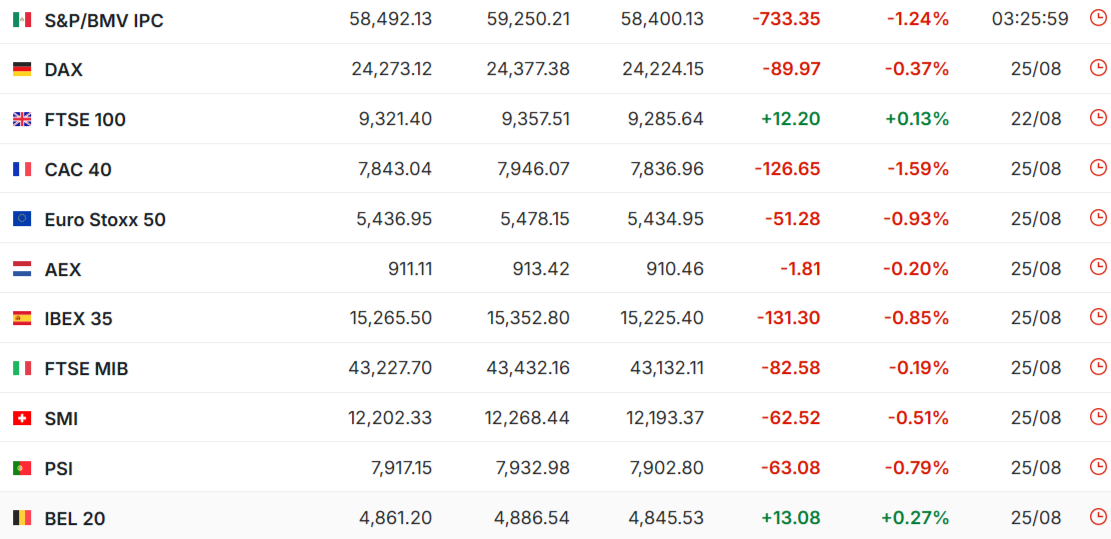This screenshot has width=1111, height=539.
Task: Click the clock icon in the DAX row
Action: [x=1097, y=68]
